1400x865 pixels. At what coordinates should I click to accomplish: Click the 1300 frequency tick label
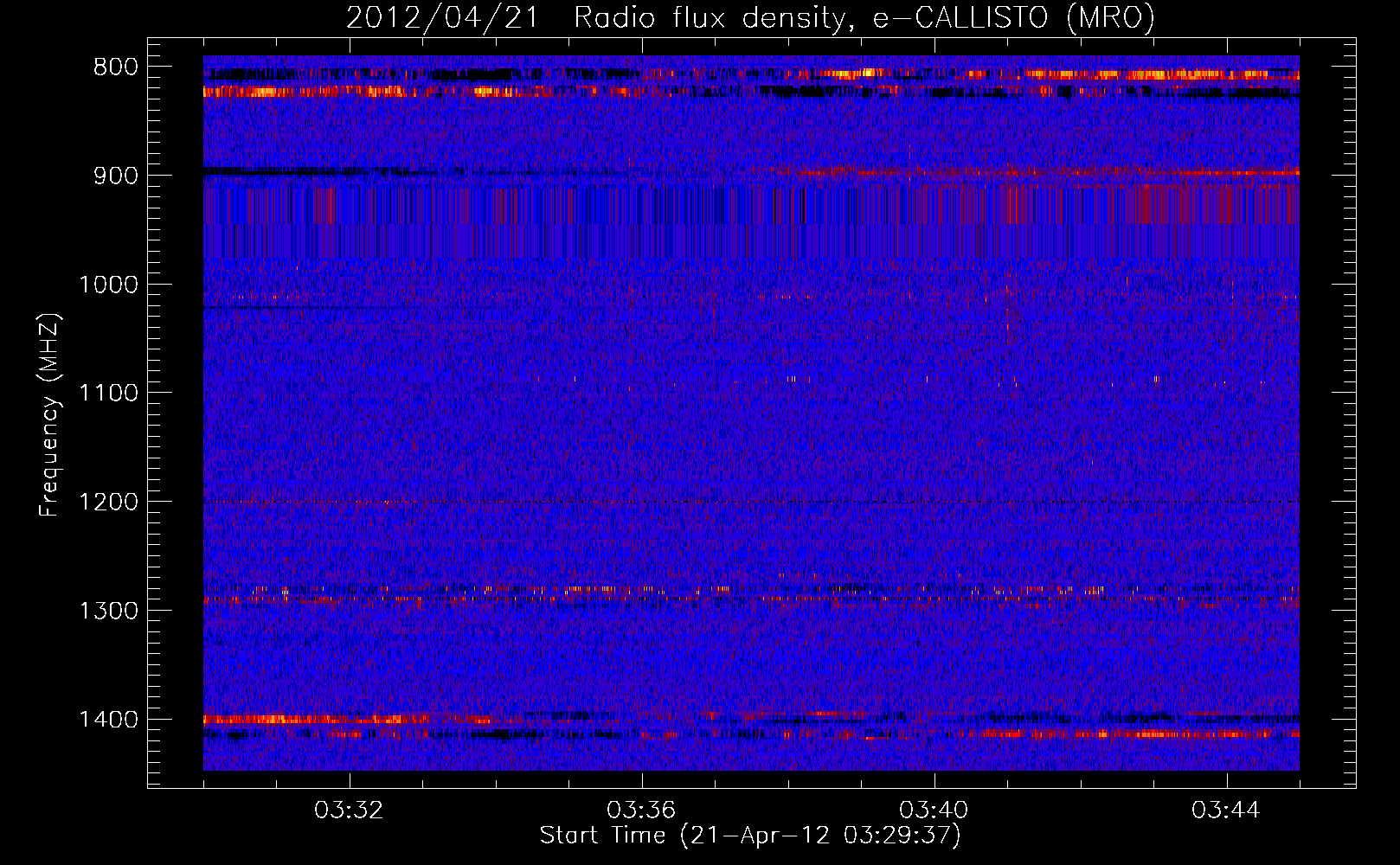coord(108,611)
